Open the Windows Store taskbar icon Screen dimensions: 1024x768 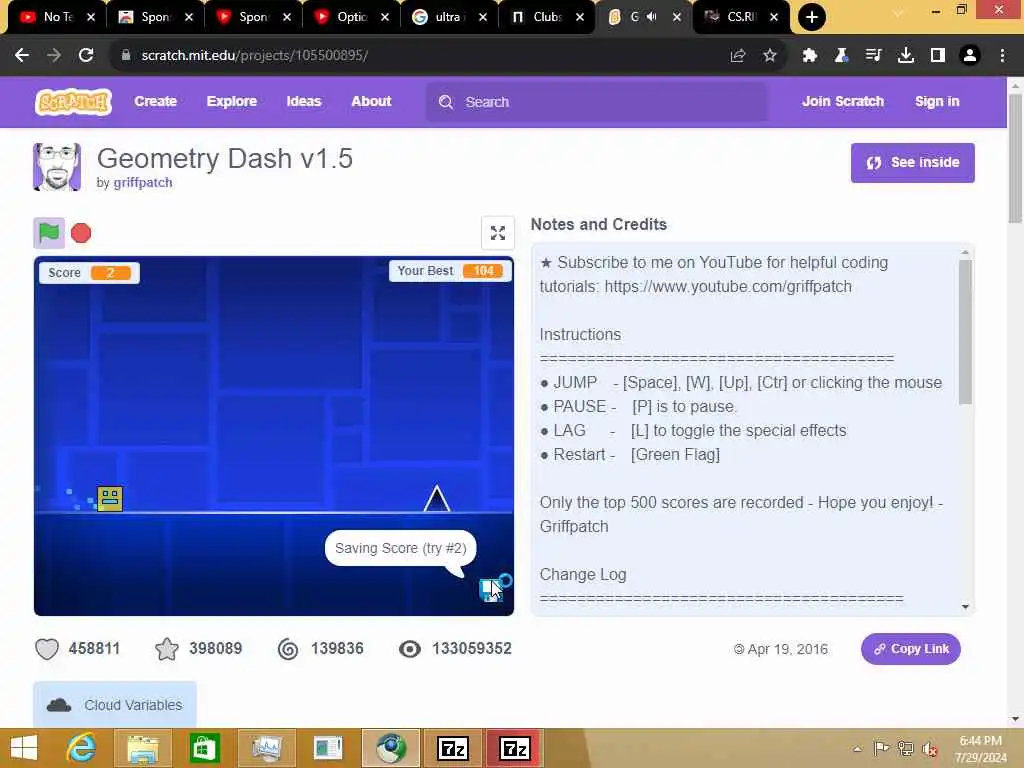click(x=204, y=748)
